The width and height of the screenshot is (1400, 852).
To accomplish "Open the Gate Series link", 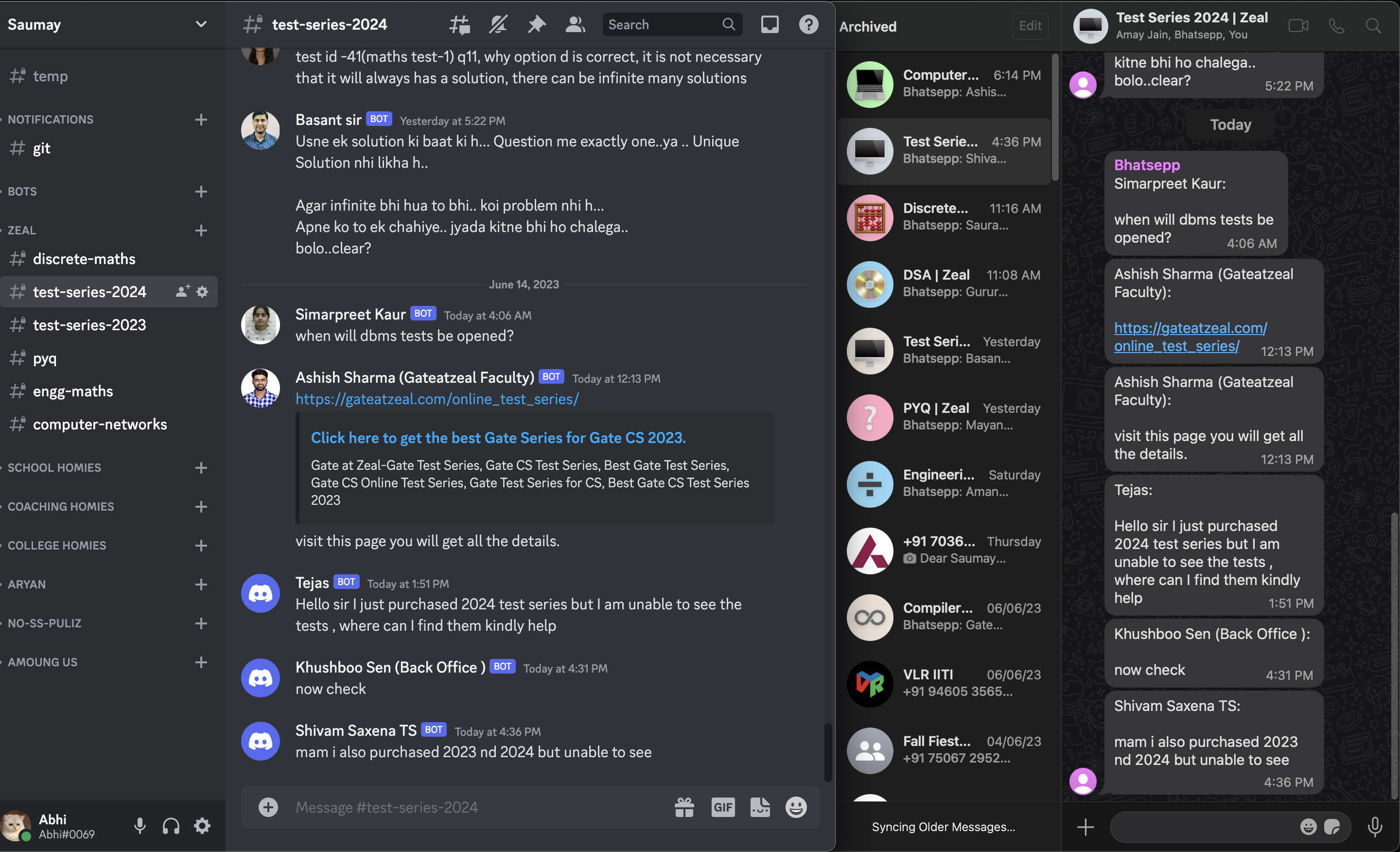I will [x=498, y=438].
